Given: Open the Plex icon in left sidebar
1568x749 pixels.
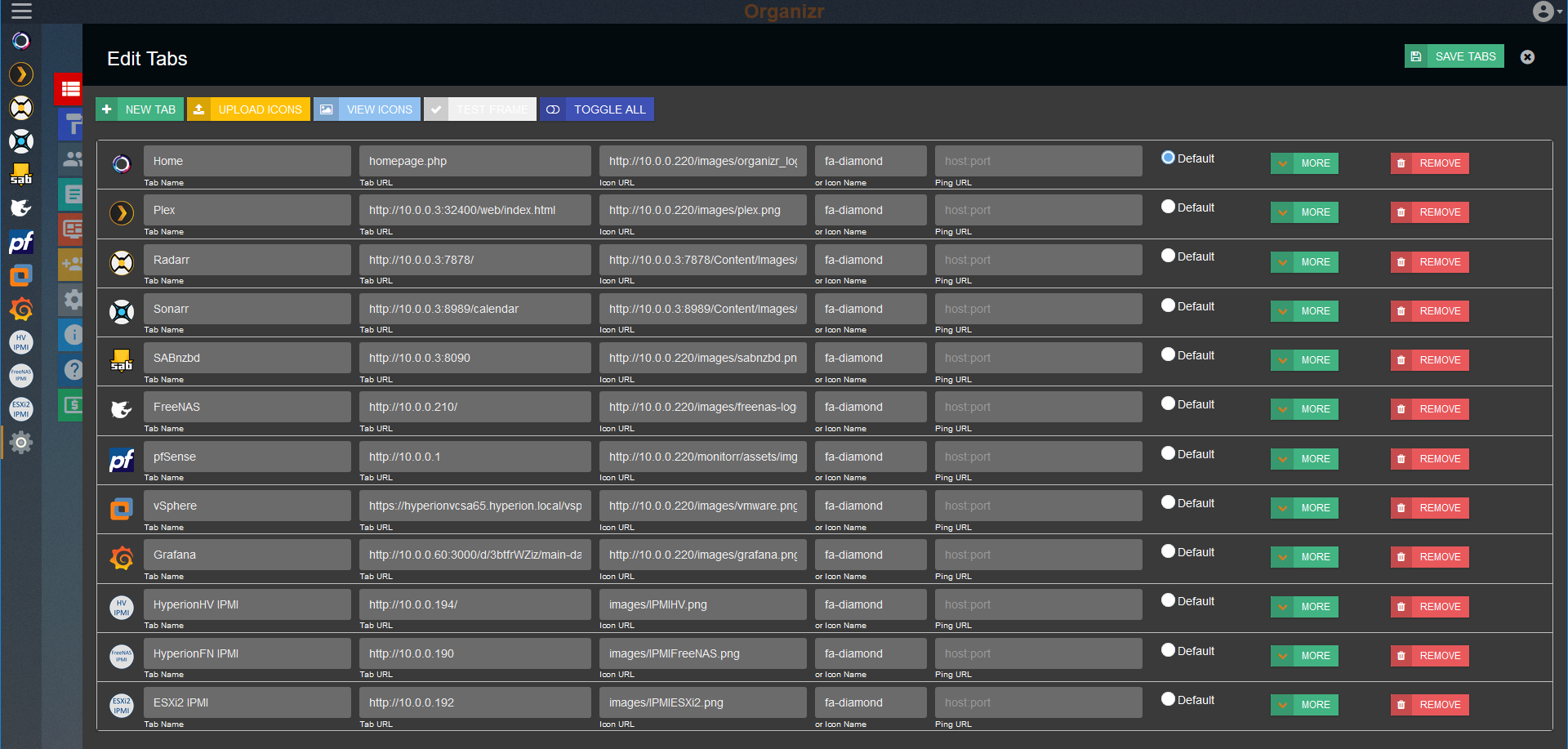Looking at the screenshot, I should click(x=21, y=74).
